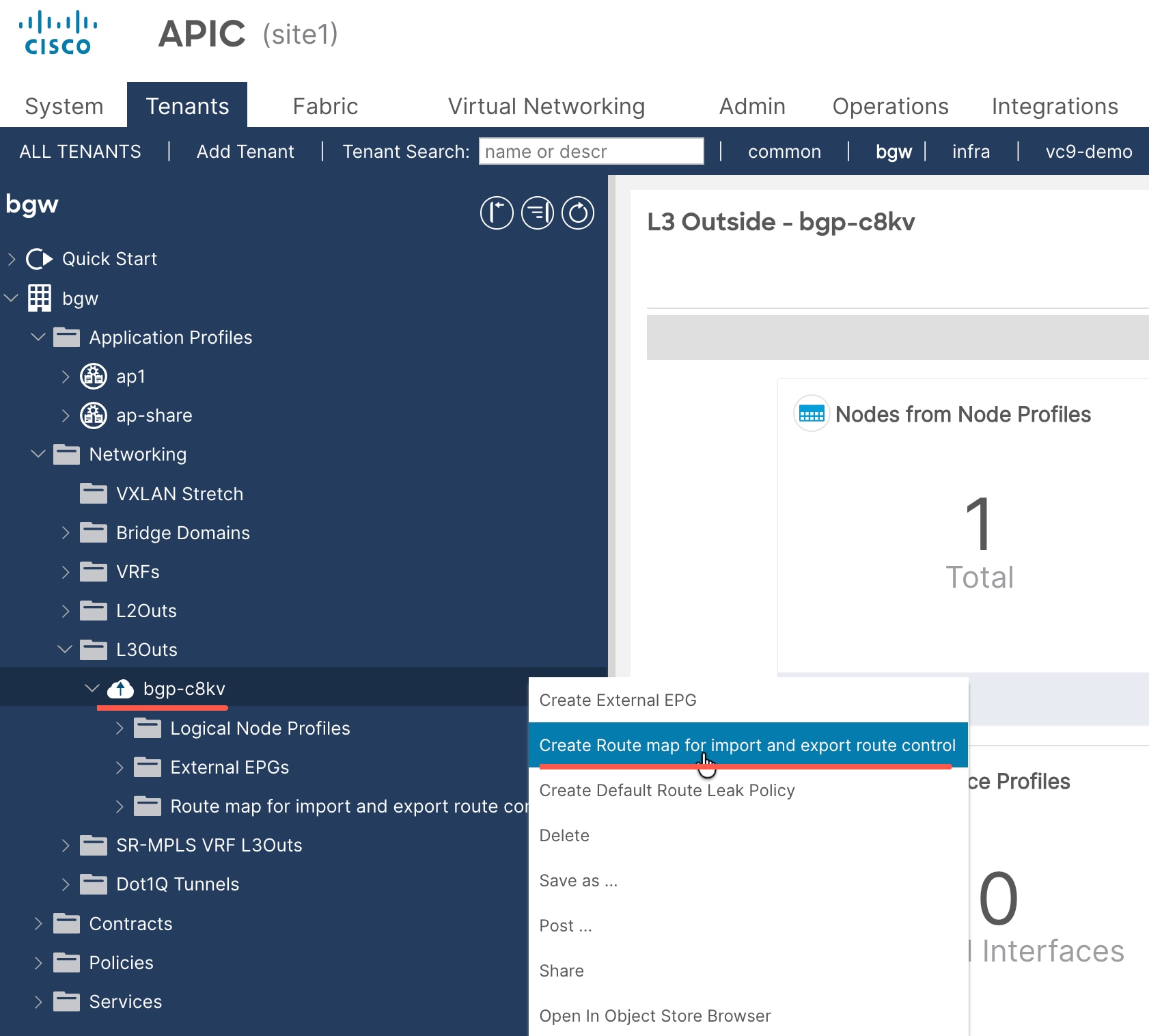Open the bgw tenant link in the tenant bar

click(x=894, y=151)
